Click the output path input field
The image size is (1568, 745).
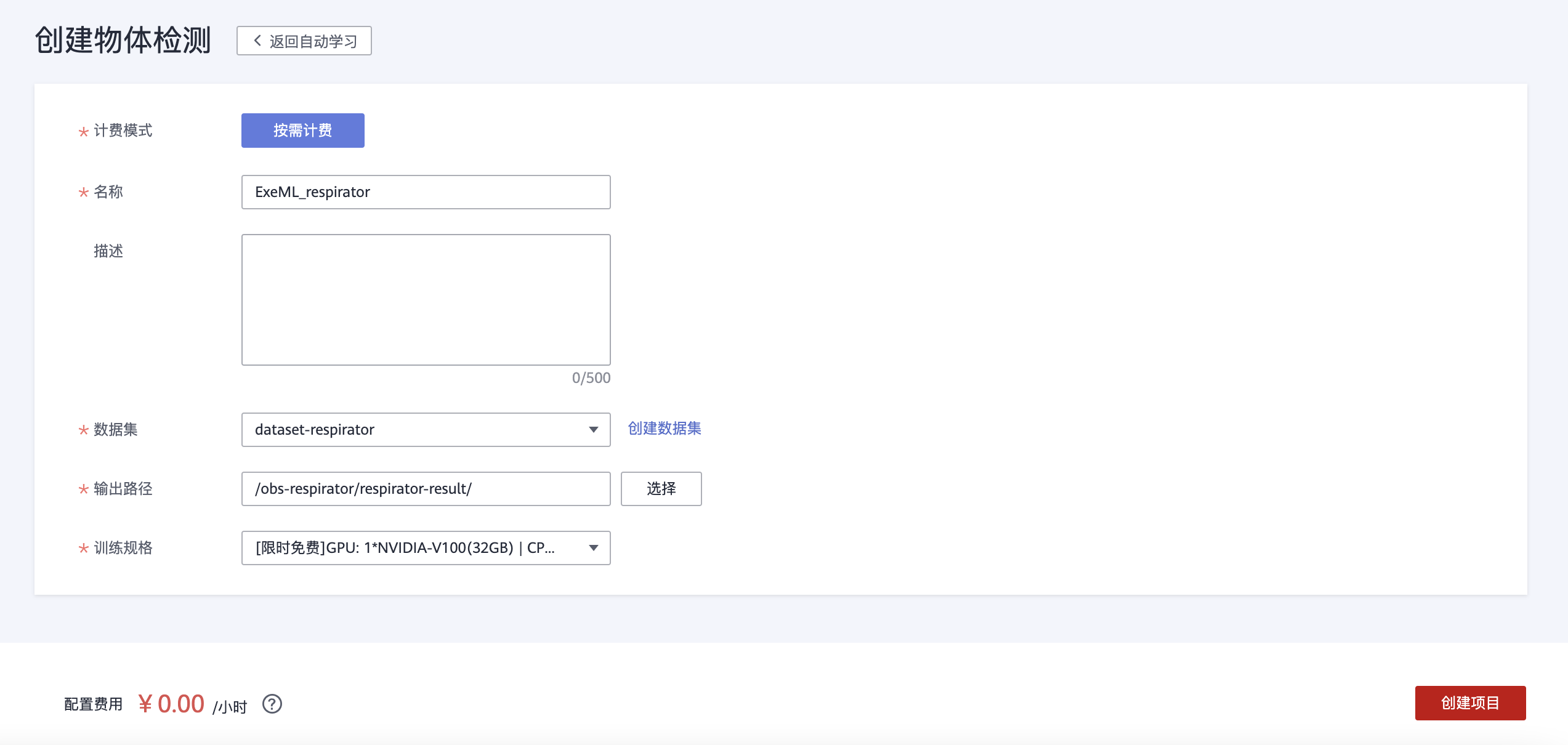tap(425, 489)
